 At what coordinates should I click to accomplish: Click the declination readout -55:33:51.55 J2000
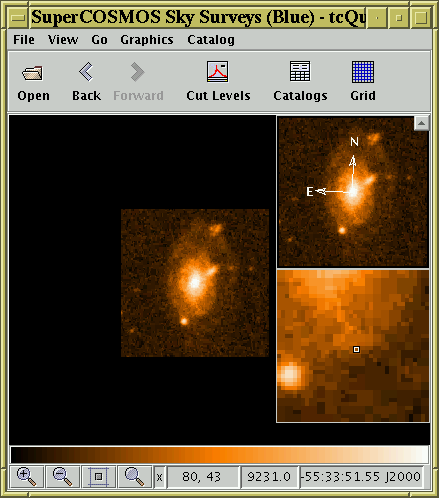(362, 477)
